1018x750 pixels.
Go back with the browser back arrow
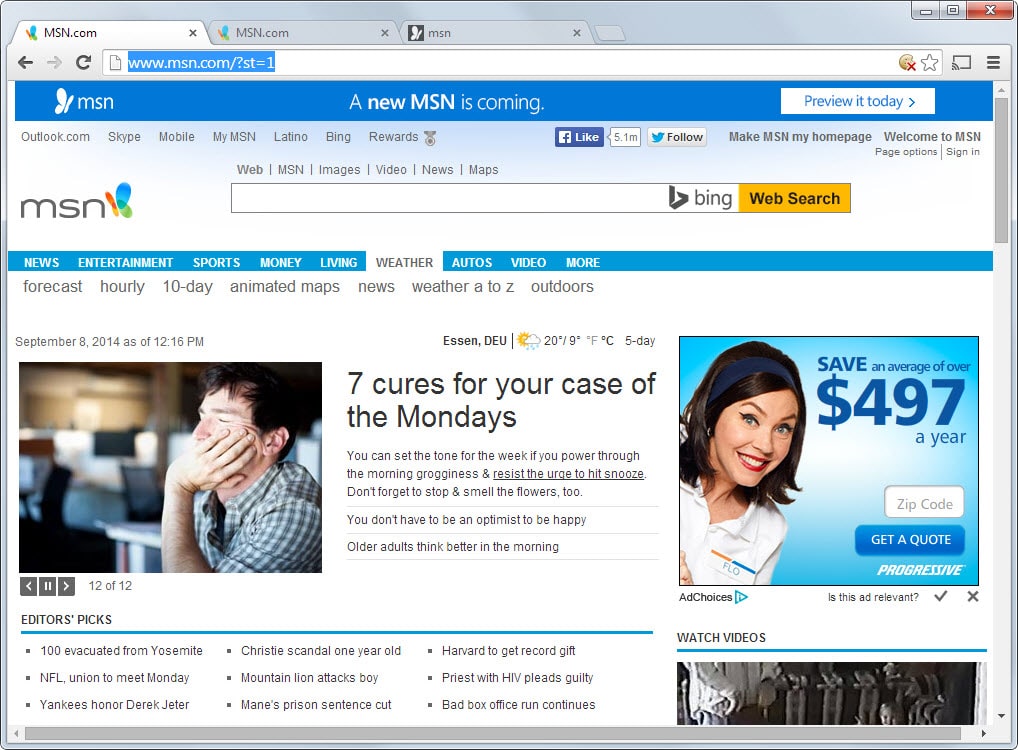coord(25,62)
